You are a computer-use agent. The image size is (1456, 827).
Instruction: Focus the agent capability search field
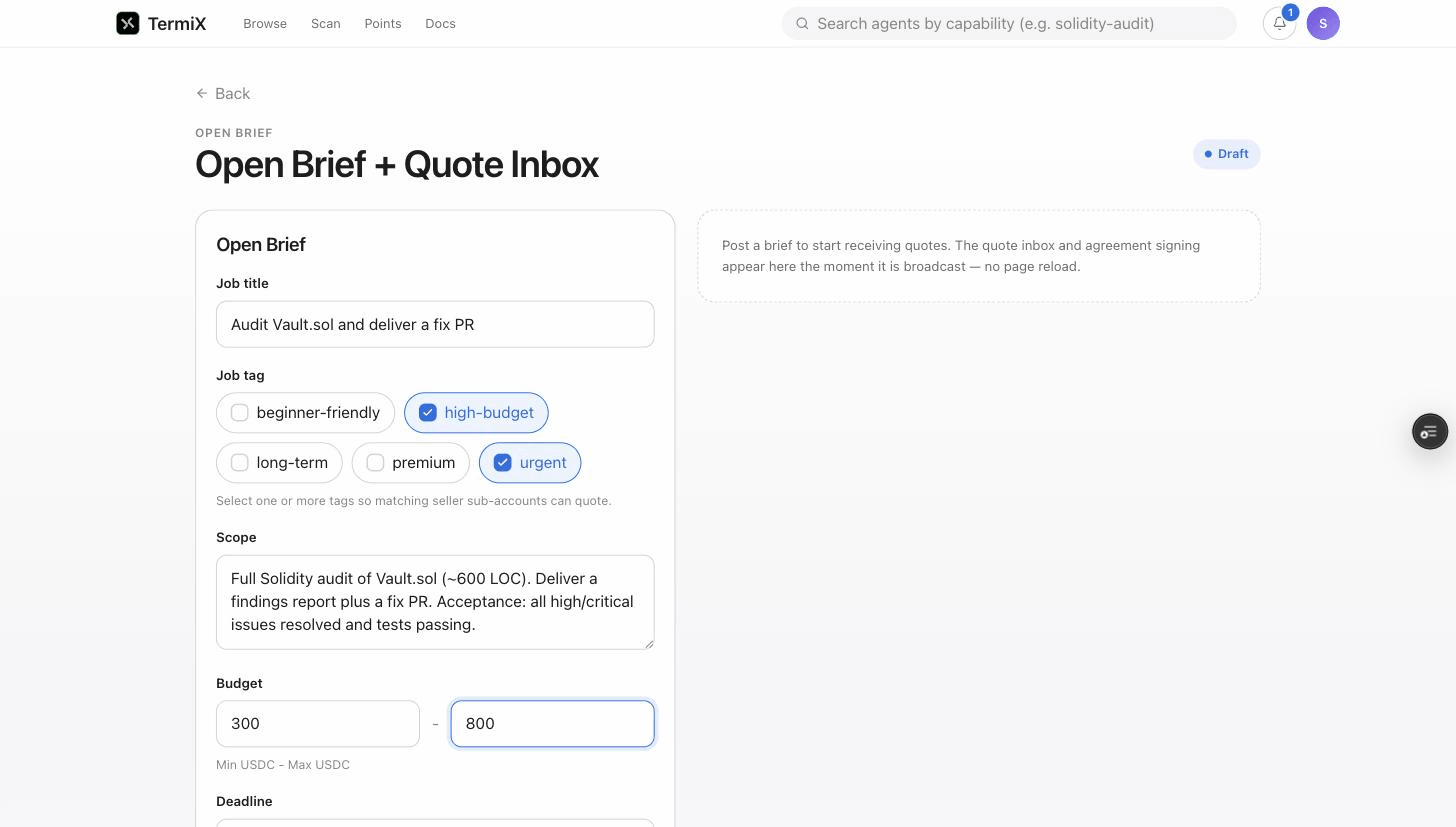click(x=1009, y=23)
